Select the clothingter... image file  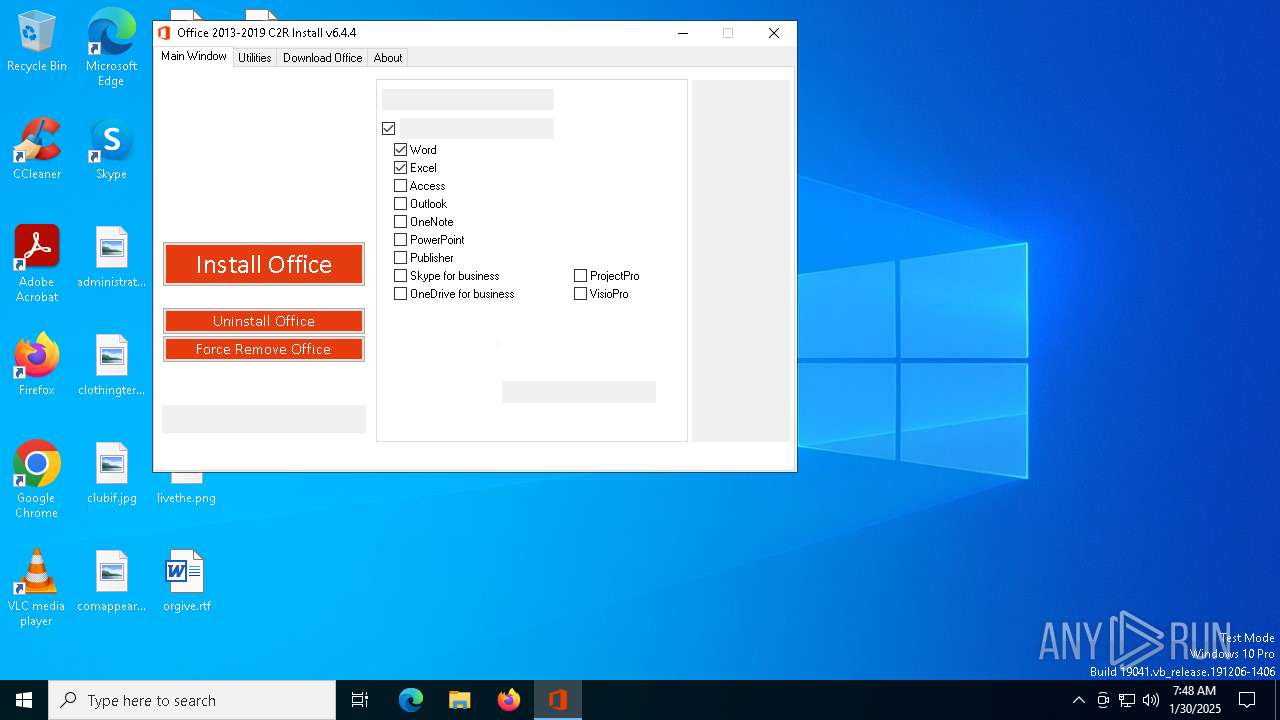pyautogui.click(x=111, y=365)
